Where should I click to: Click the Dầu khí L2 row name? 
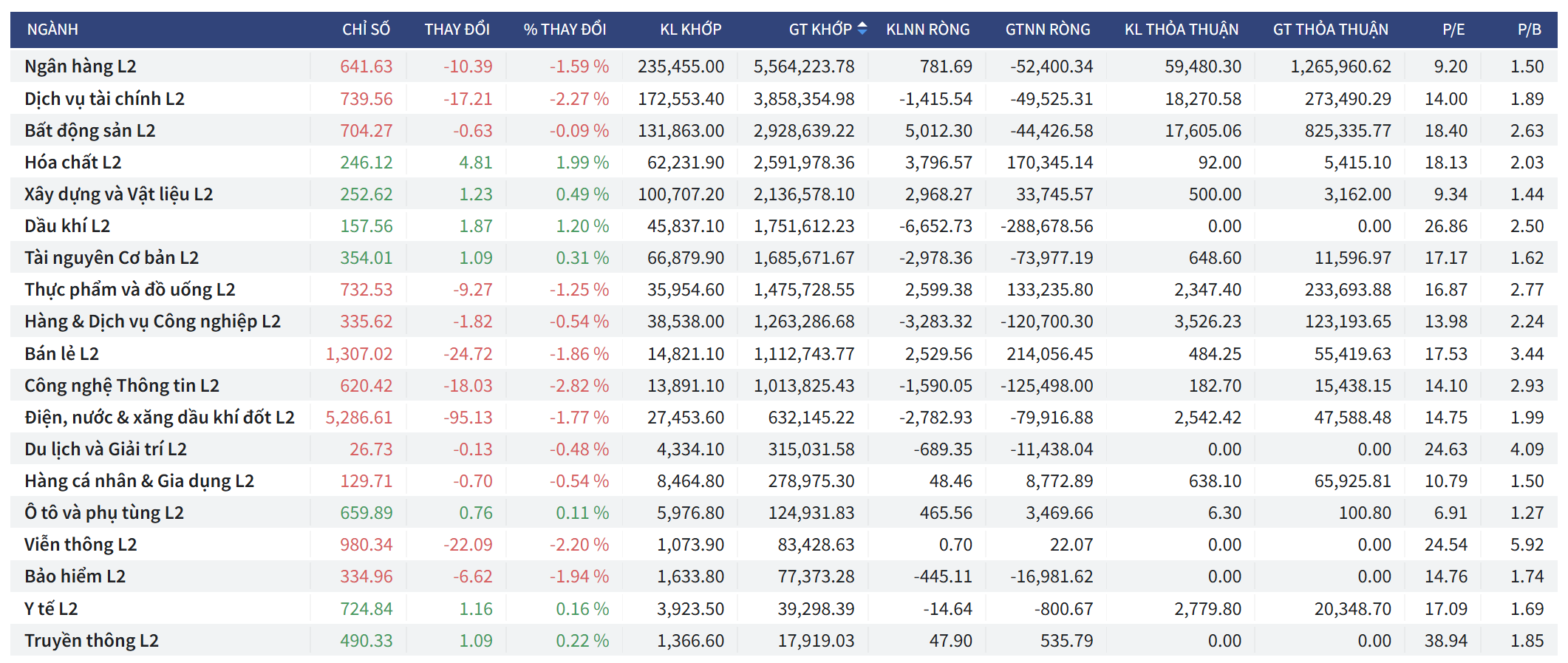click(x=67, y=226)
